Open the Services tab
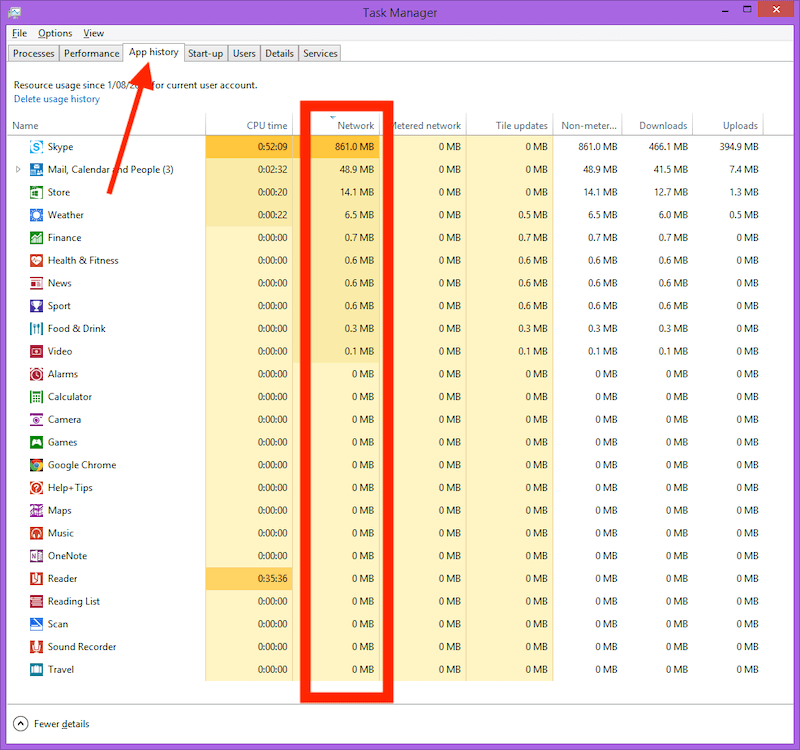 coord(320,53)
